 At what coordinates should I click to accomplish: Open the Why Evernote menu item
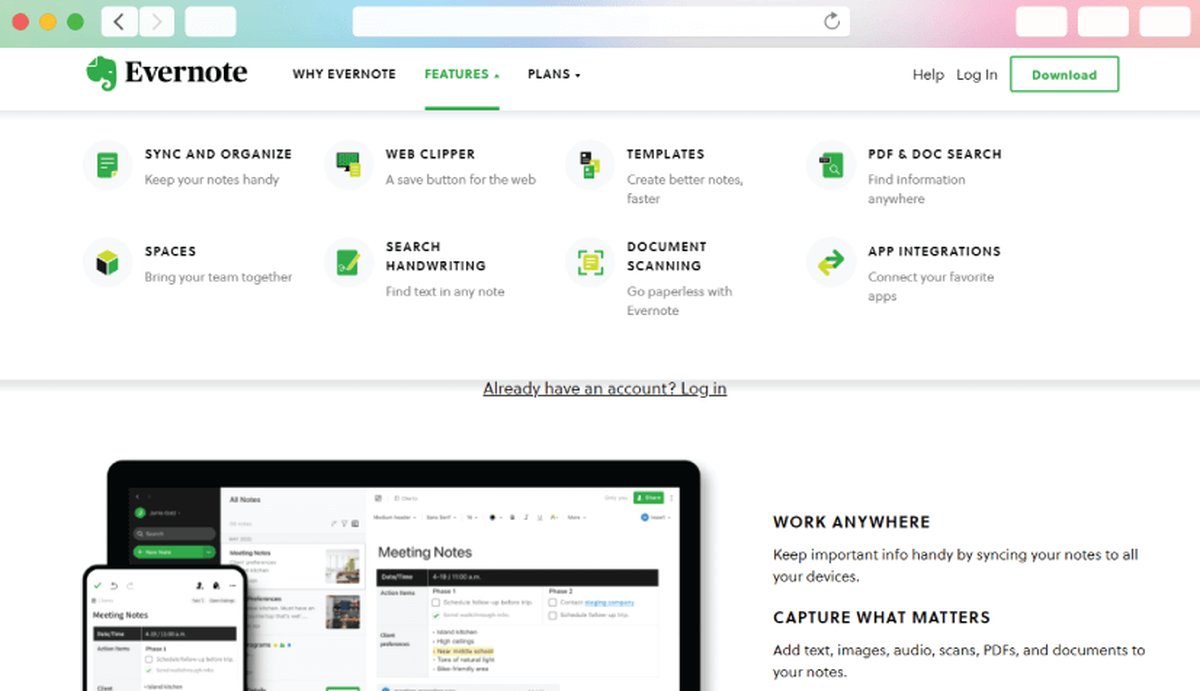pos(344,75)
